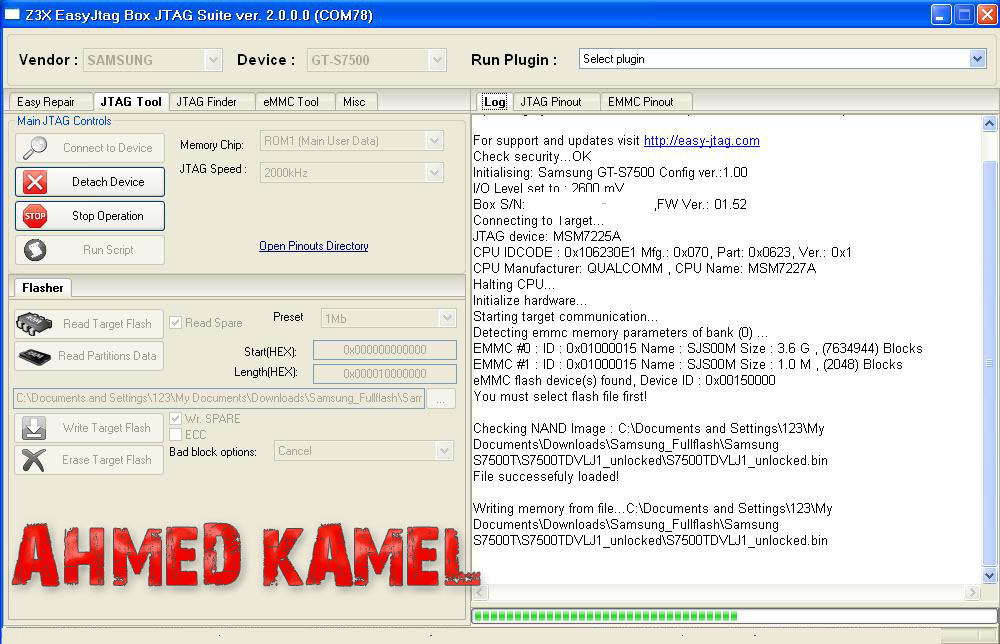
Task: Click the Start(HEX) input field
Action: 385,350
